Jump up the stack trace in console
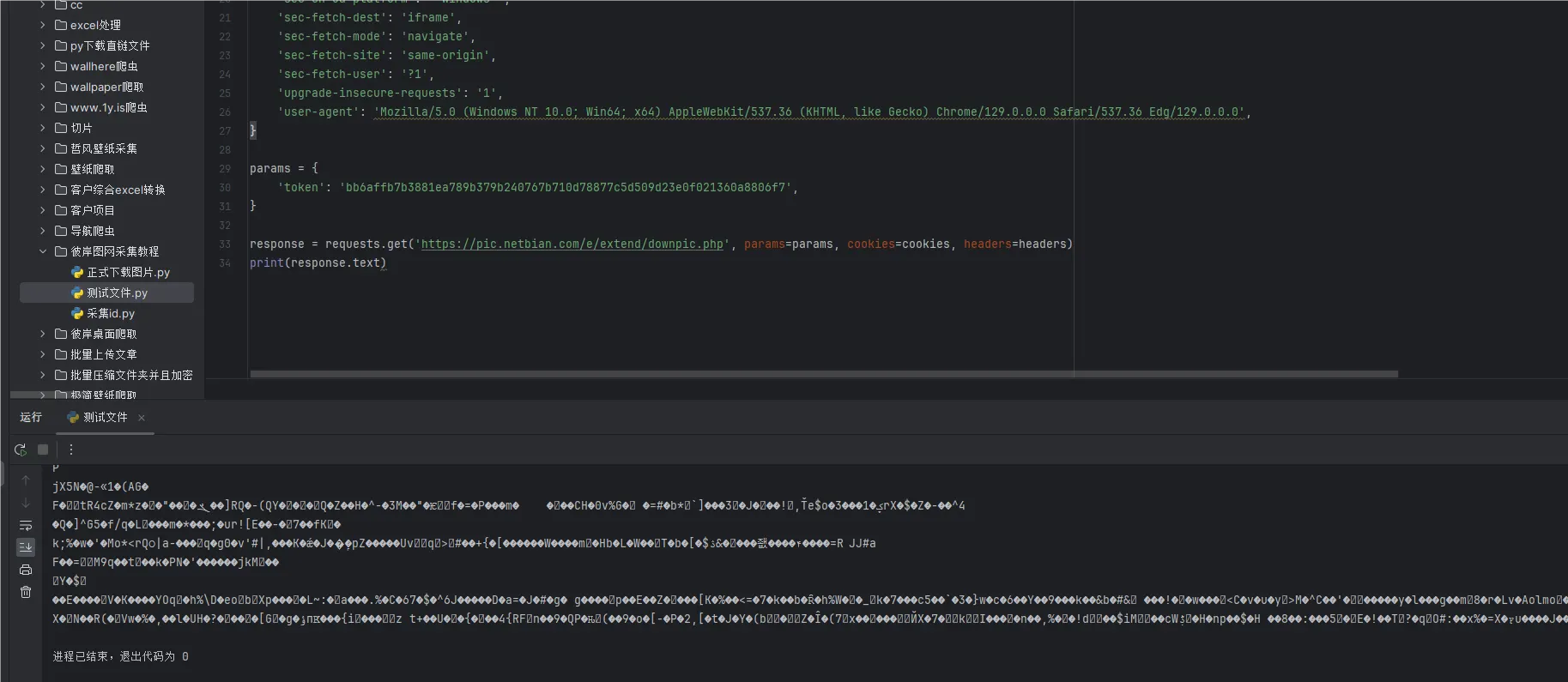This screenshot has width=1568, height=682. coord(26,480)
